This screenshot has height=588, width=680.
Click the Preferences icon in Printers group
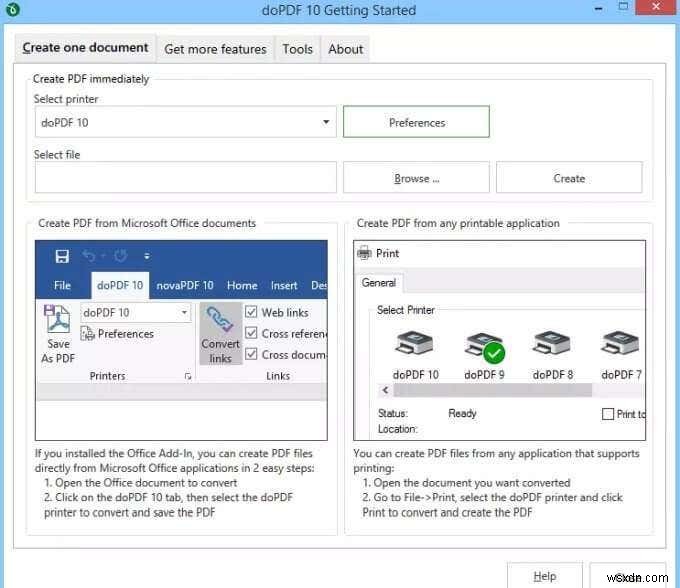coord(87,333)
